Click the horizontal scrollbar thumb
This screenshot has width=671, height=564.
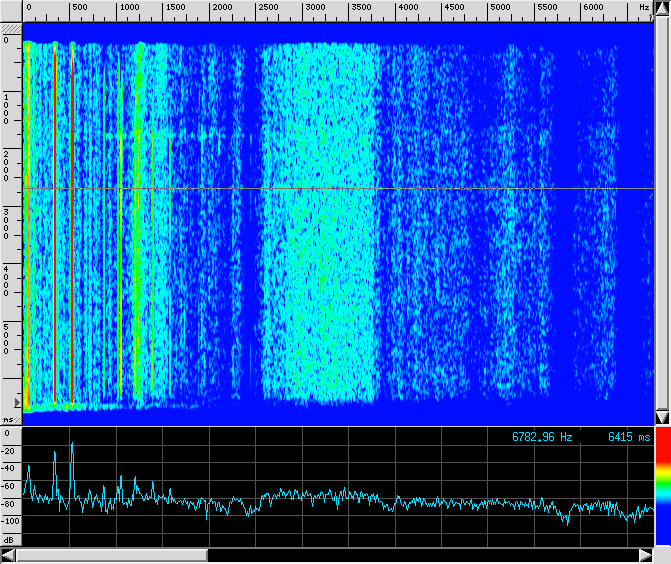(x=110, y=555)
